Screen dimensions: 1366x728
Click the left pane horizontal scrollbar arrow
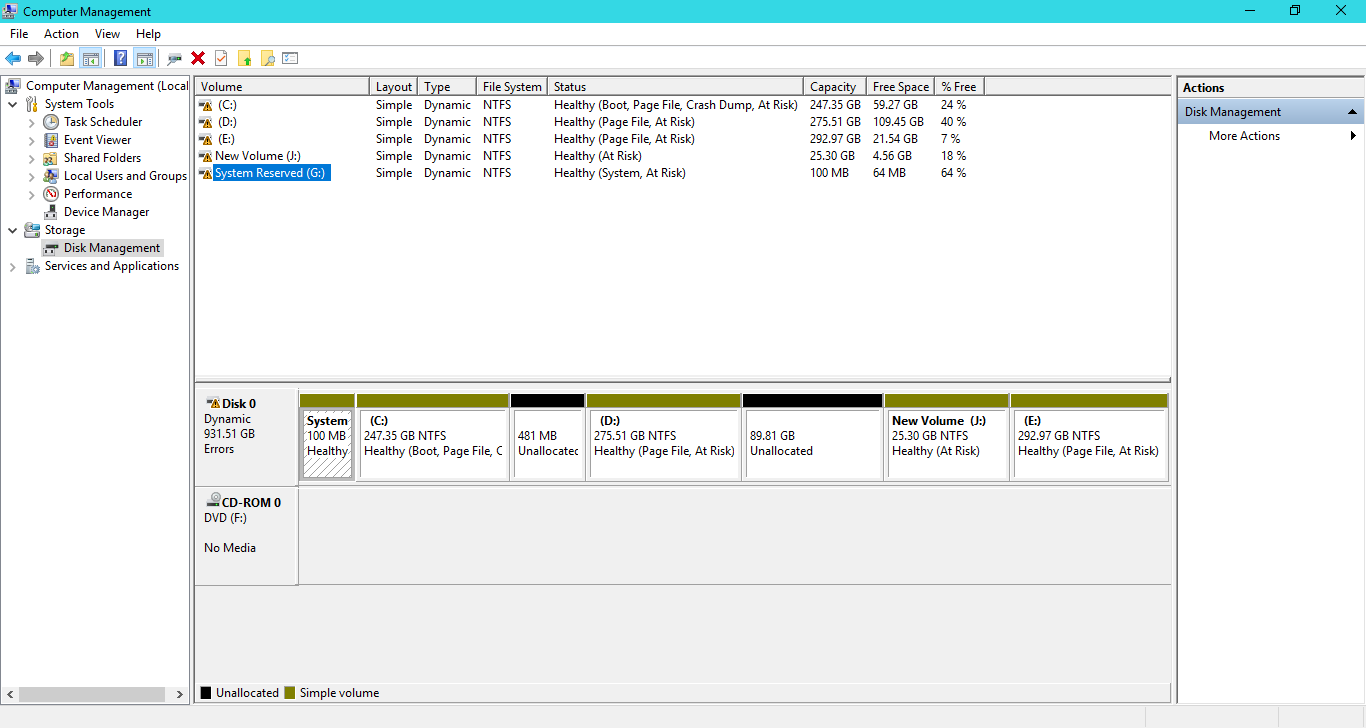point(8,693)
